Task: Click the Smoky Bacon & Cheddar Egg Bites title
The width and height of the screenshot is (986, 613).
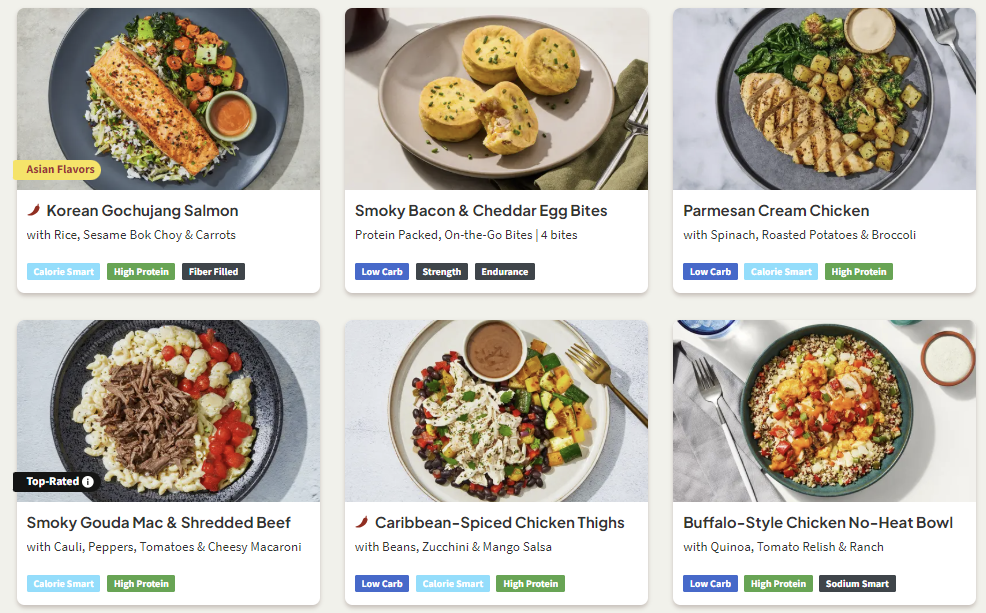Action: (481, 211)
